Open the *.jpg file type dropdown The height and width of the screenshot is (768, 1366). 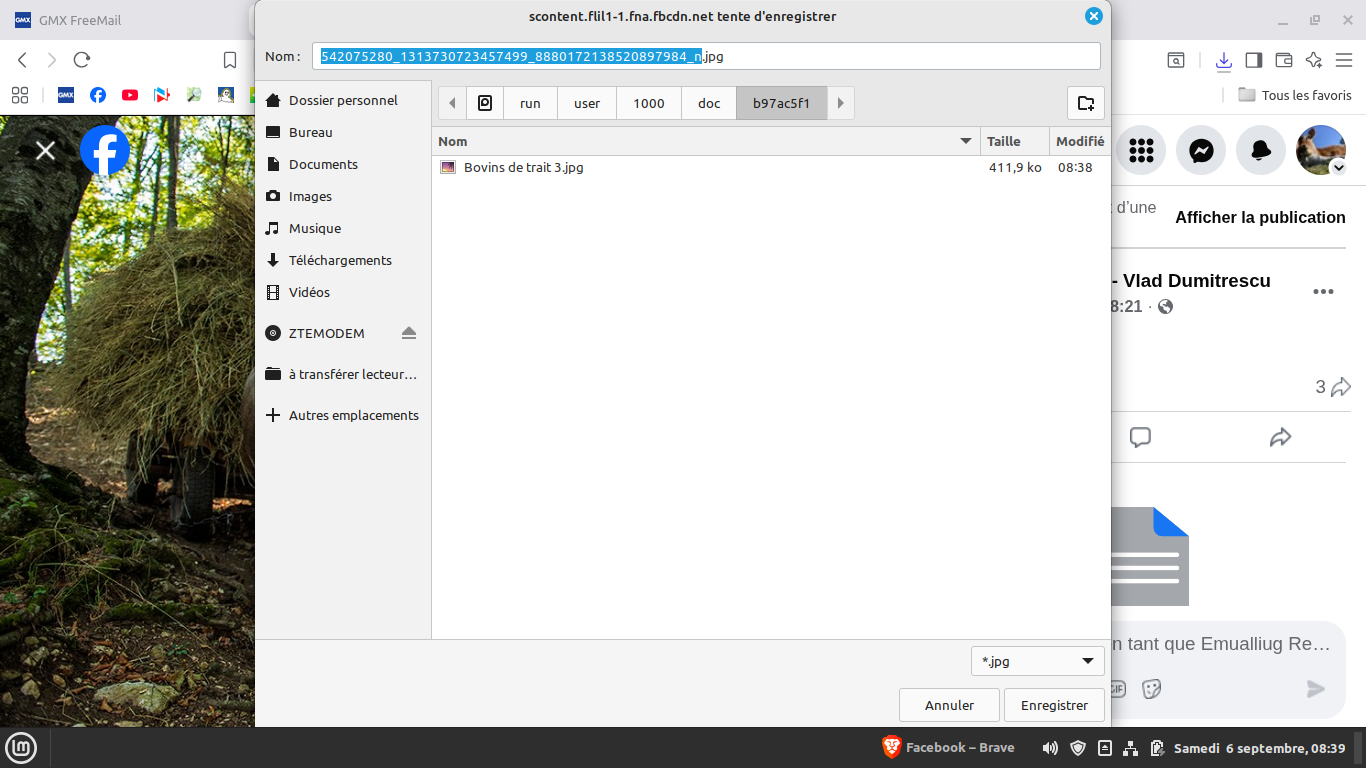(x=1037, y=661)
